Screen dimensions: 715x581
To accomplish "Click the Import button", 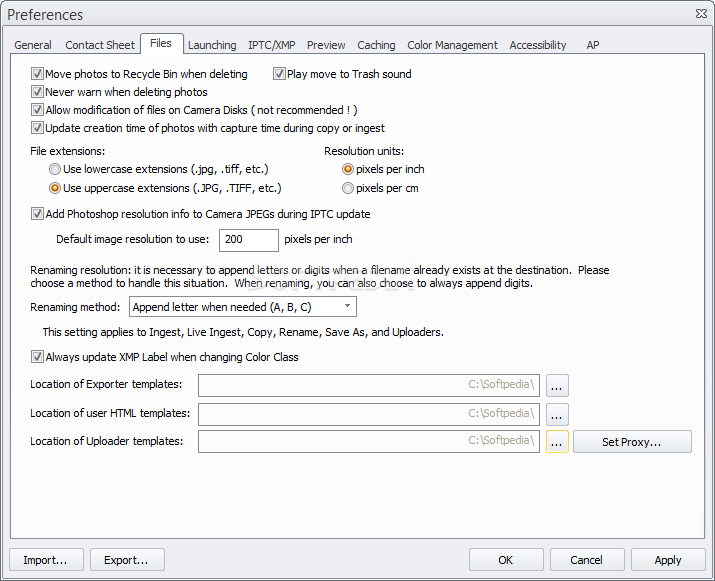I will (x=47, y=560).
